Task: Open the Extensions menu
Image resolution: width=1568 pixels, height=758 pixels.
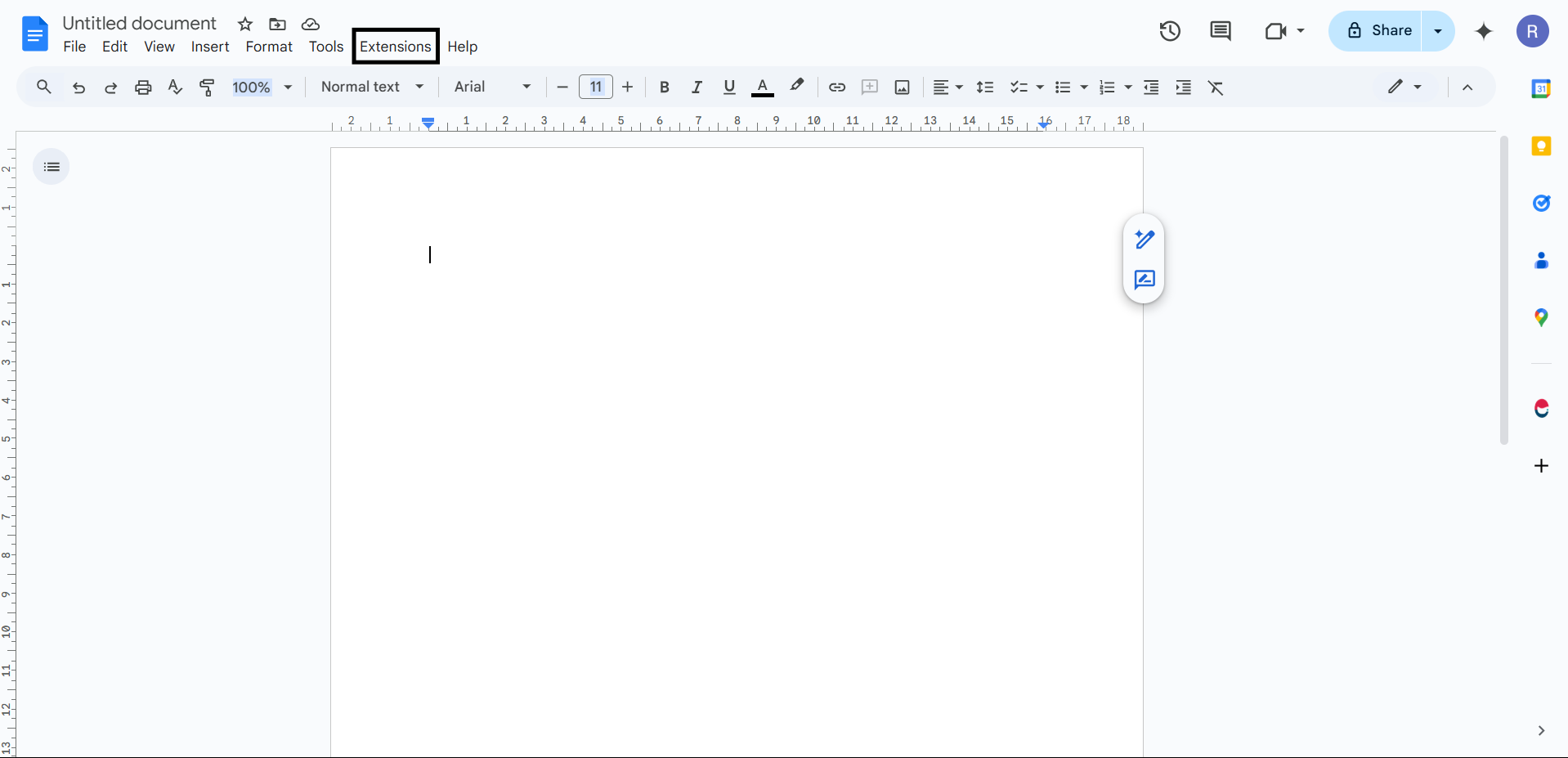Action: [x=396, y=47]
